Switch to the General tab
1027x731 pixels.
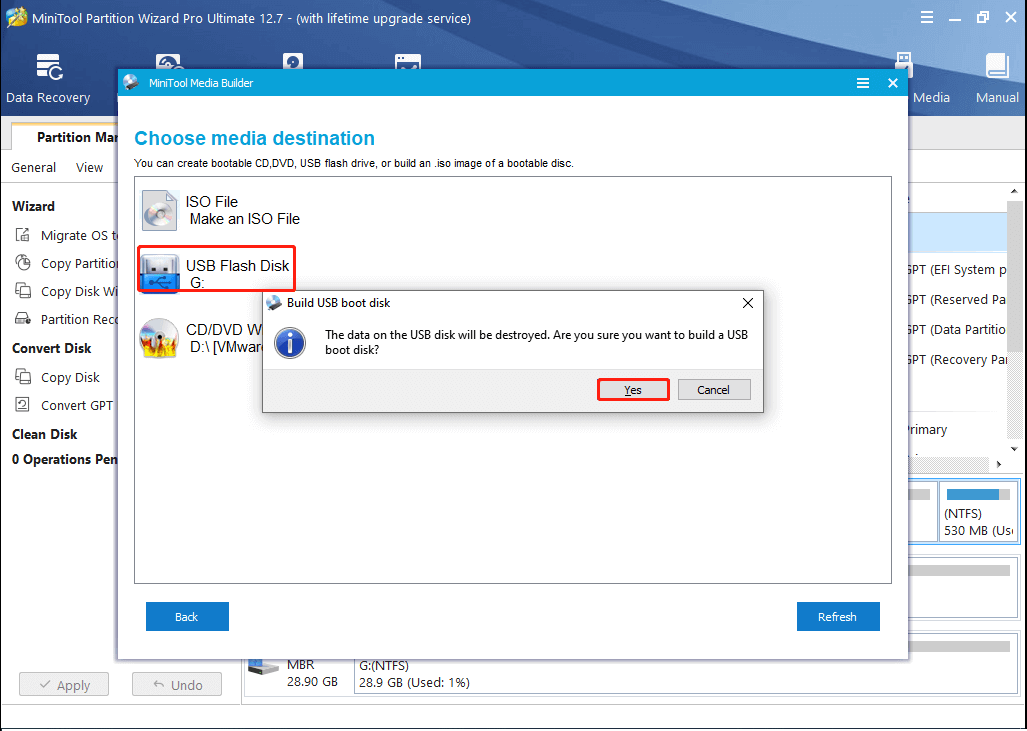[33, 167]
